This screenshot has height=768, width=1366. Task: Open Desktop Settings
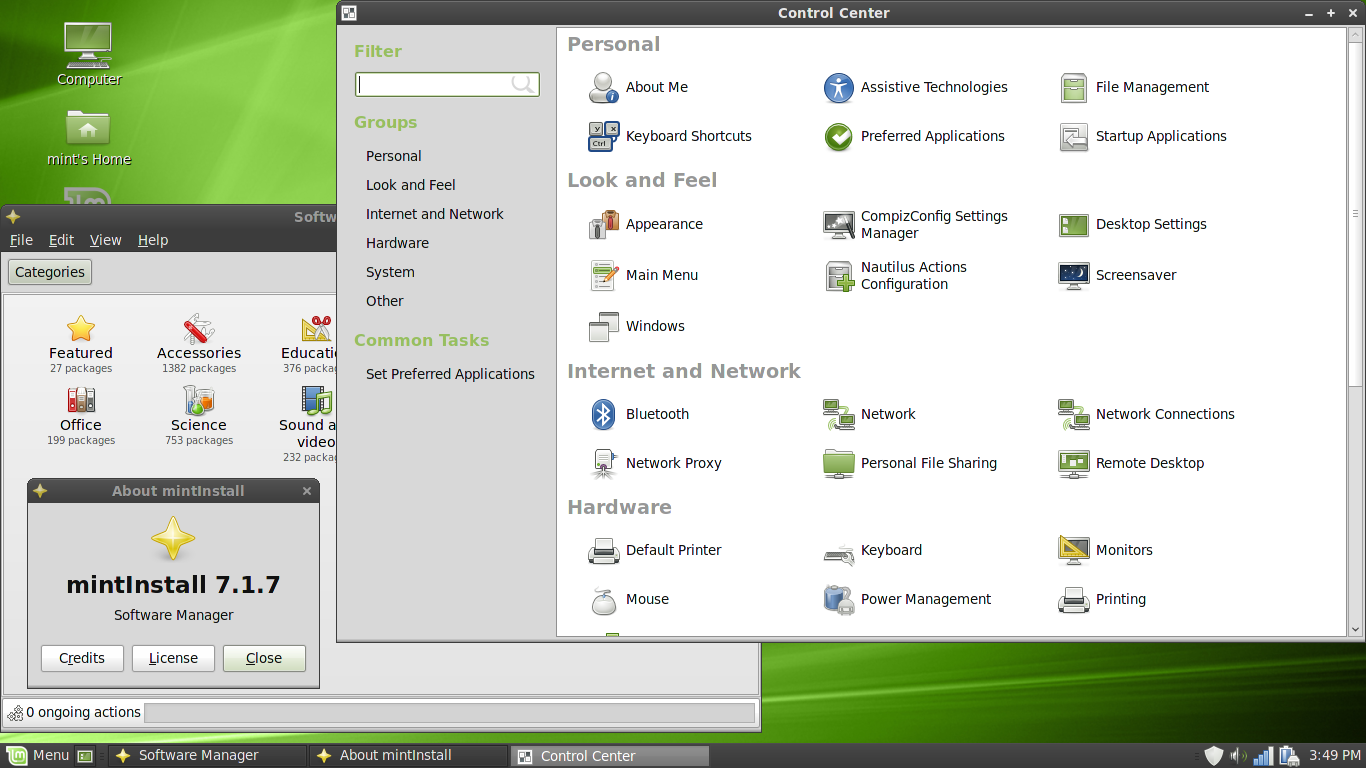click(x=1133, y=224)
